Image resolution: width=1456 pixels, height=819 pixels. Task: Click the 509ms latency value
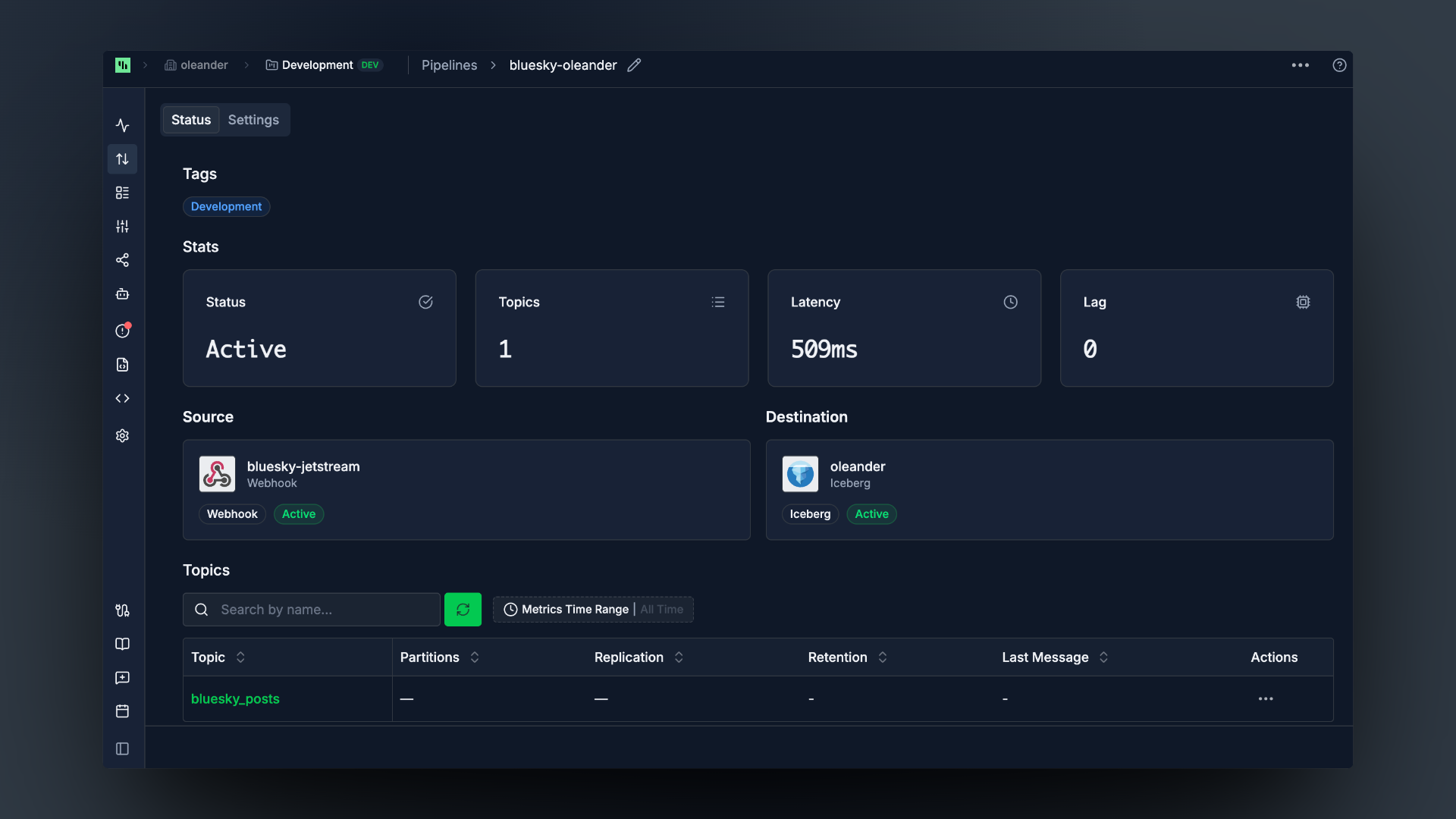pos(824,349)
